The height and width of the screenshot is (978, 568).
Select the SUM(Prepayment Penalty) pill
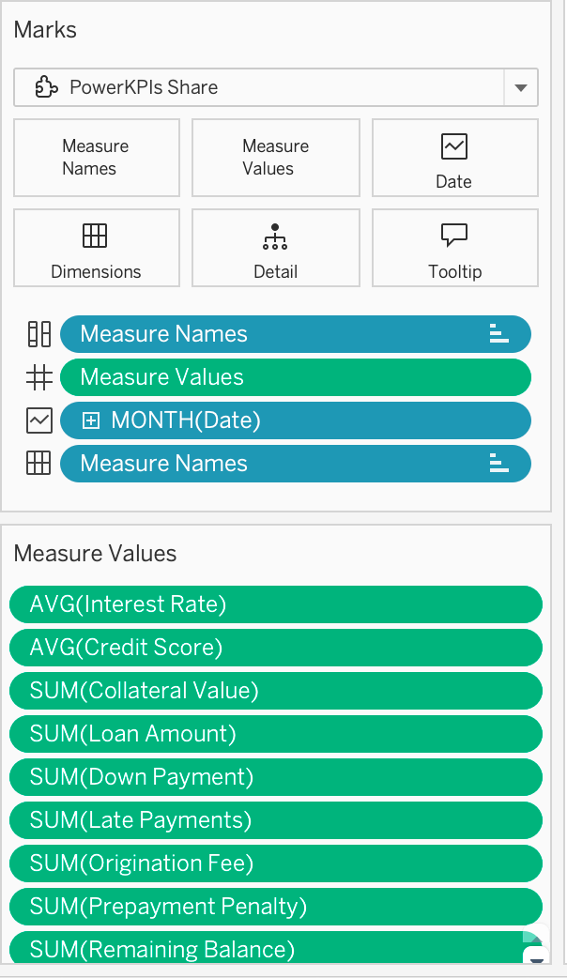pyautogui.click(x=276, y=906)
